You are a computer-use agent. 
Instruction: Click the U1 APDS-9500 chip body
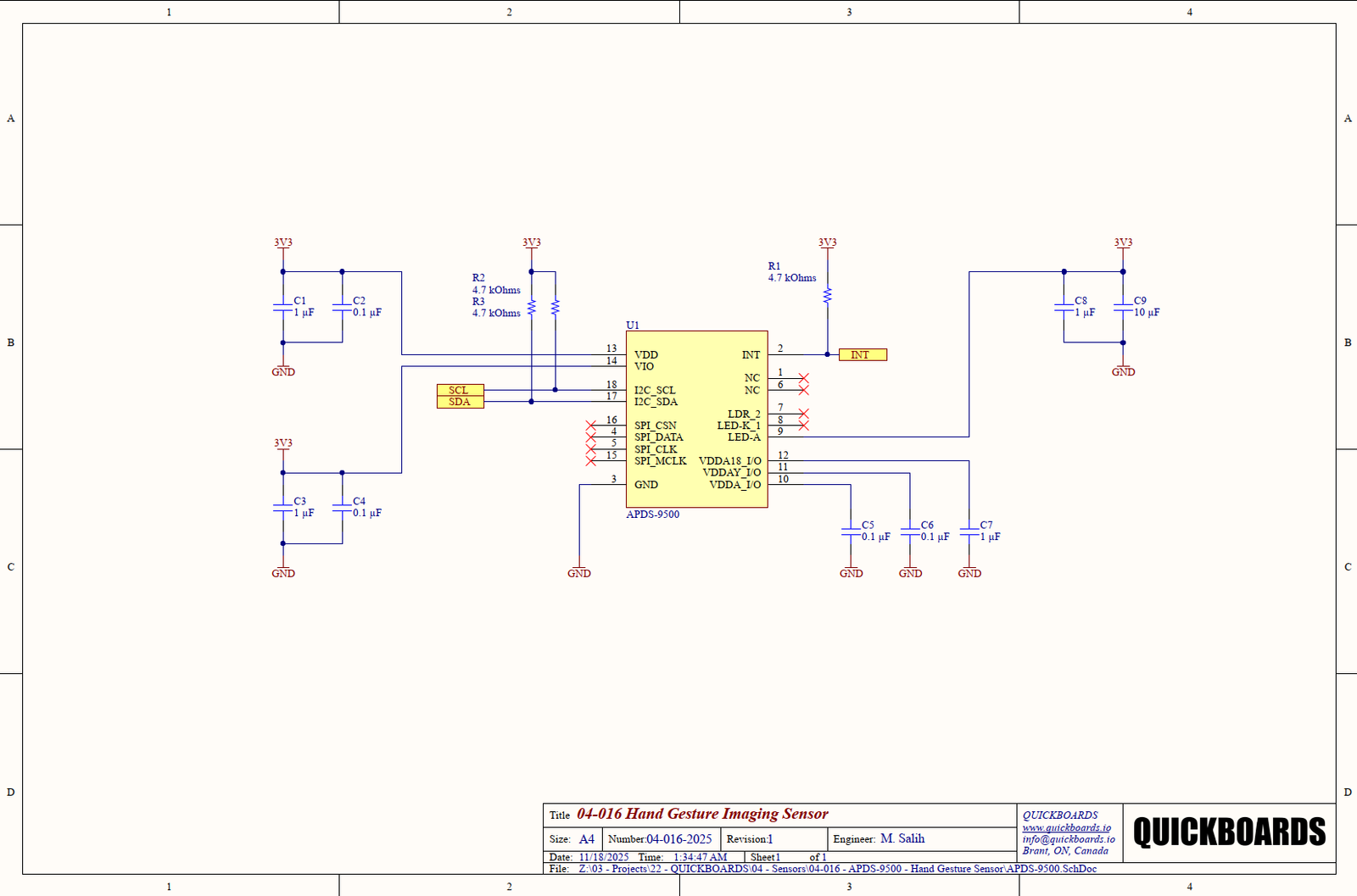click(x=696, y=420)
